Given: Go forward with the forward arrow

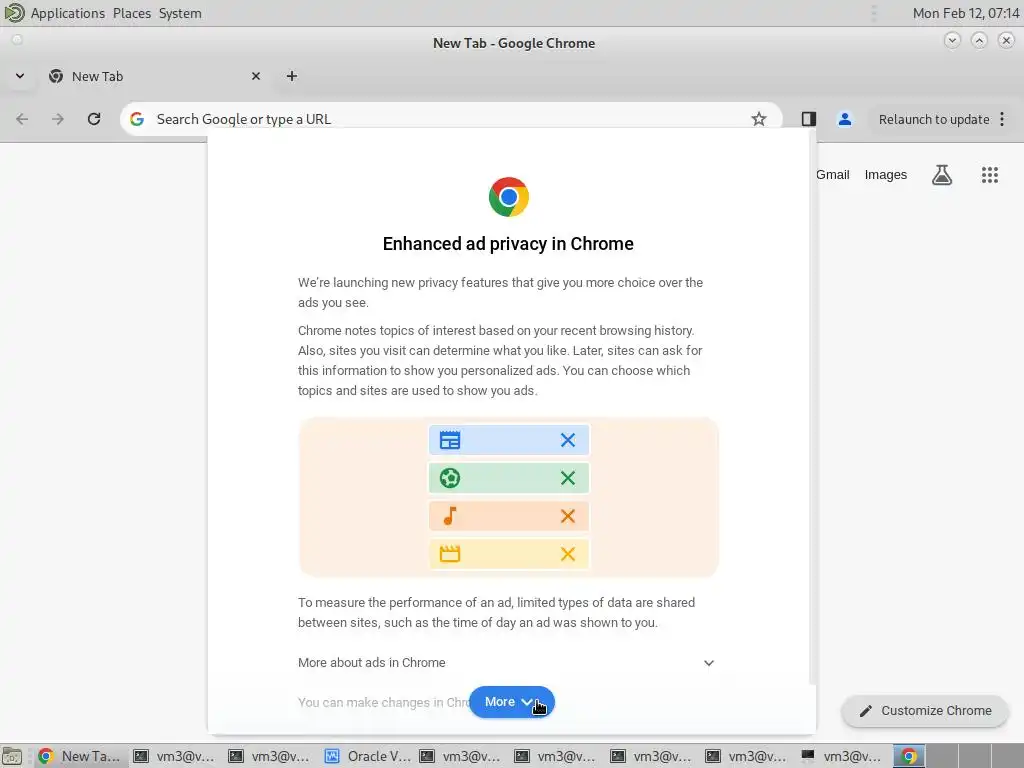Looking at the screenshot, I should click(x=58, y=119).
